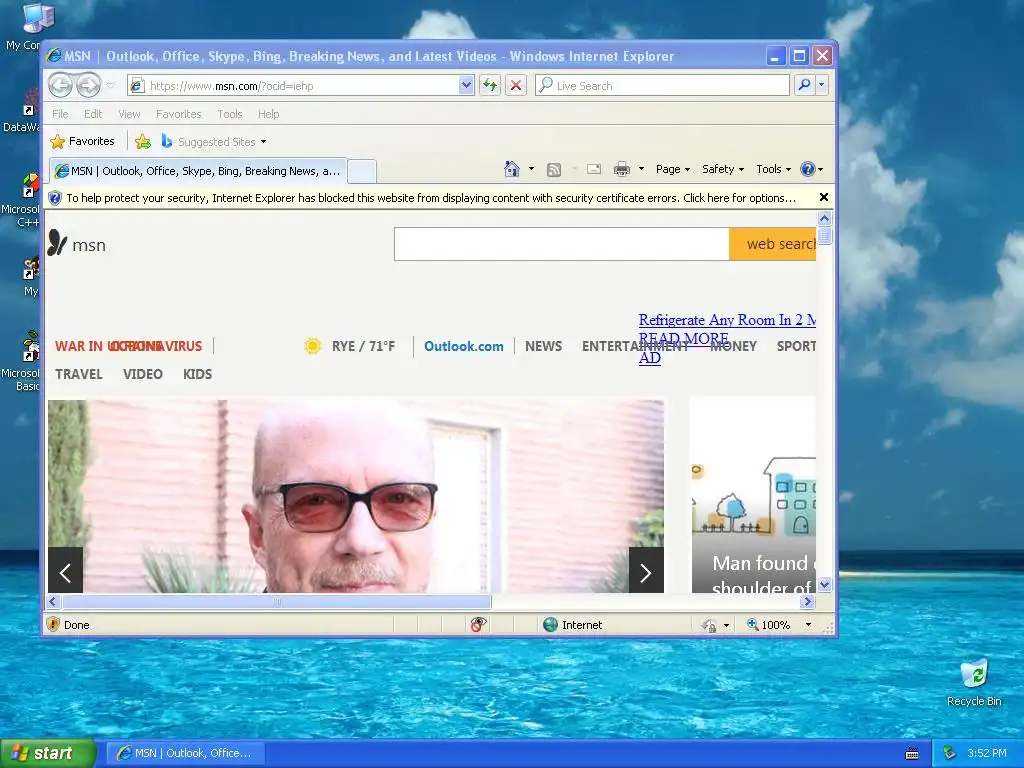The width and height of the screenshot is (1024, 768).
Task: Click the Read Mail icon
Action: (x=594, y=169)
